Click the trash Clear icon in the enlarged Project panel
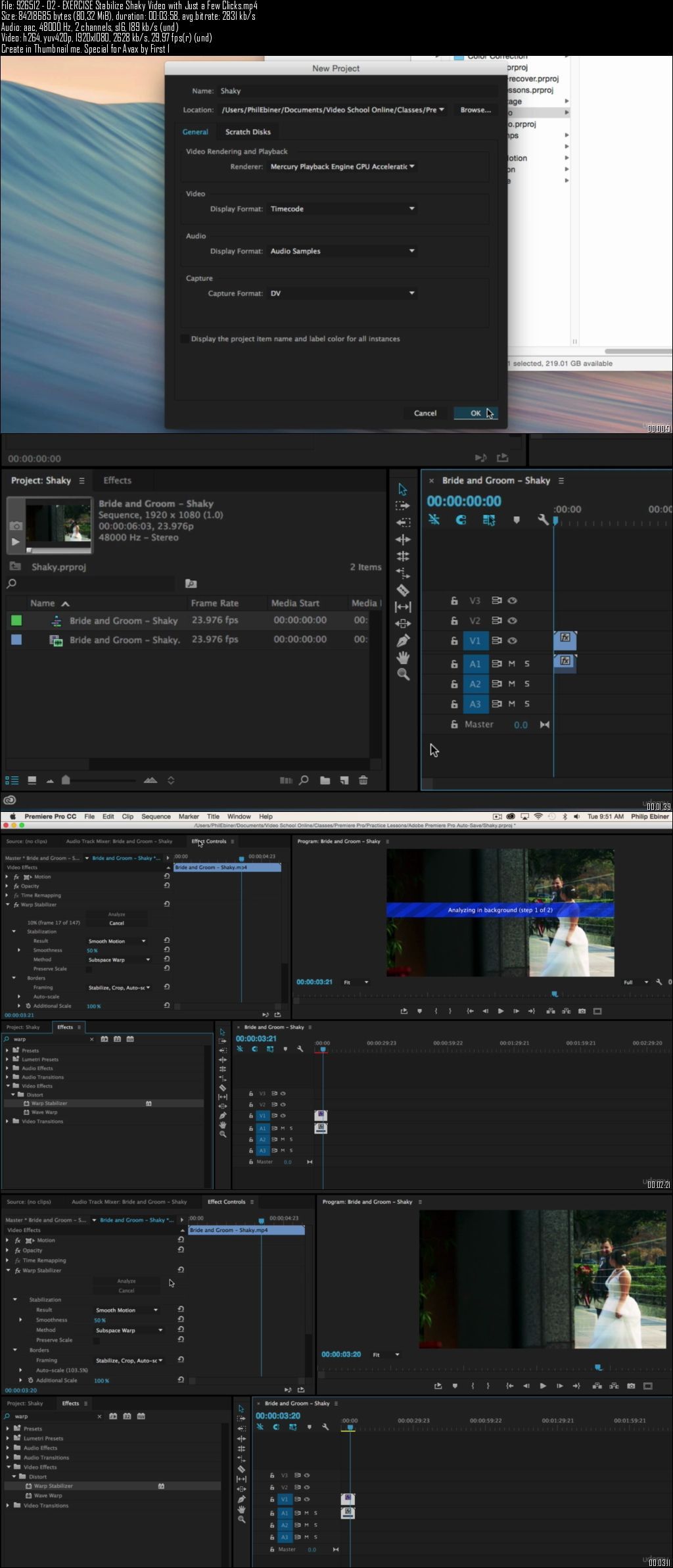673x1568 pixels. (363, 780)
